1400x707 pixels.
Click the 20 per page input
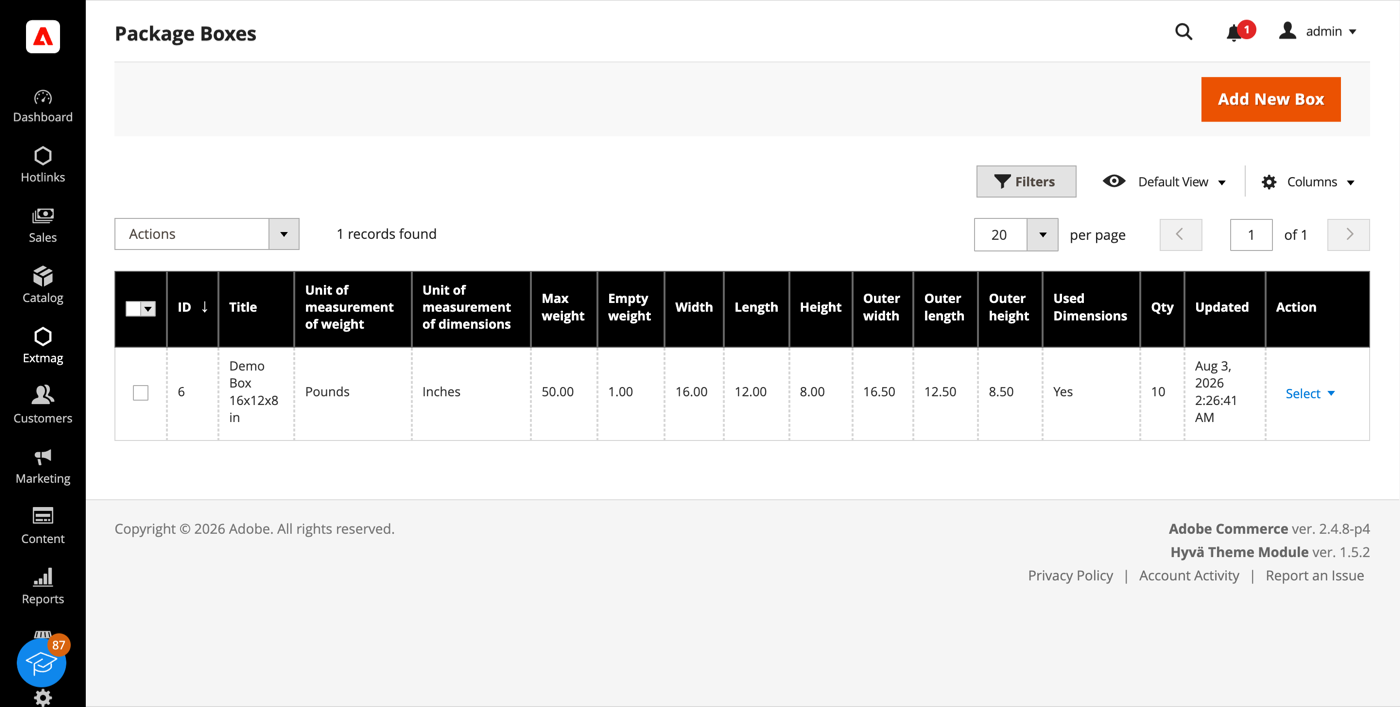[x=1000, y=235]
